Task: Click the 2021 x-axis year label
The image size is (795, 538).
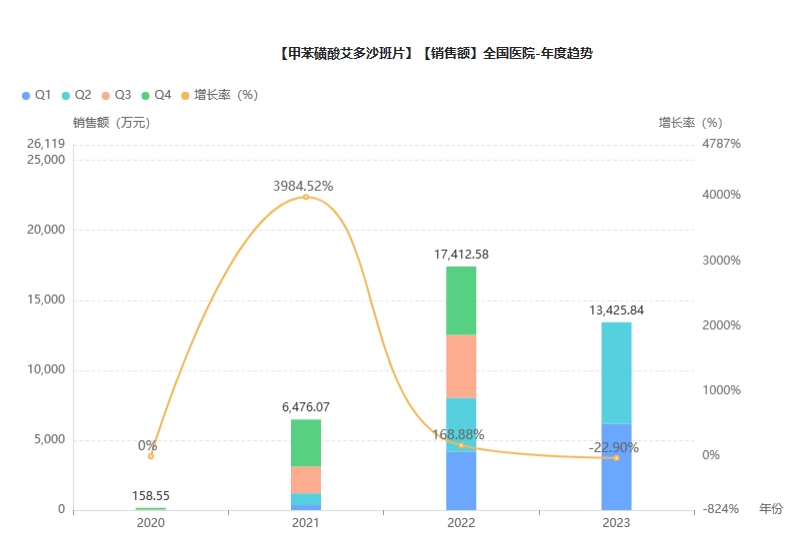Action: pos(306,523)
